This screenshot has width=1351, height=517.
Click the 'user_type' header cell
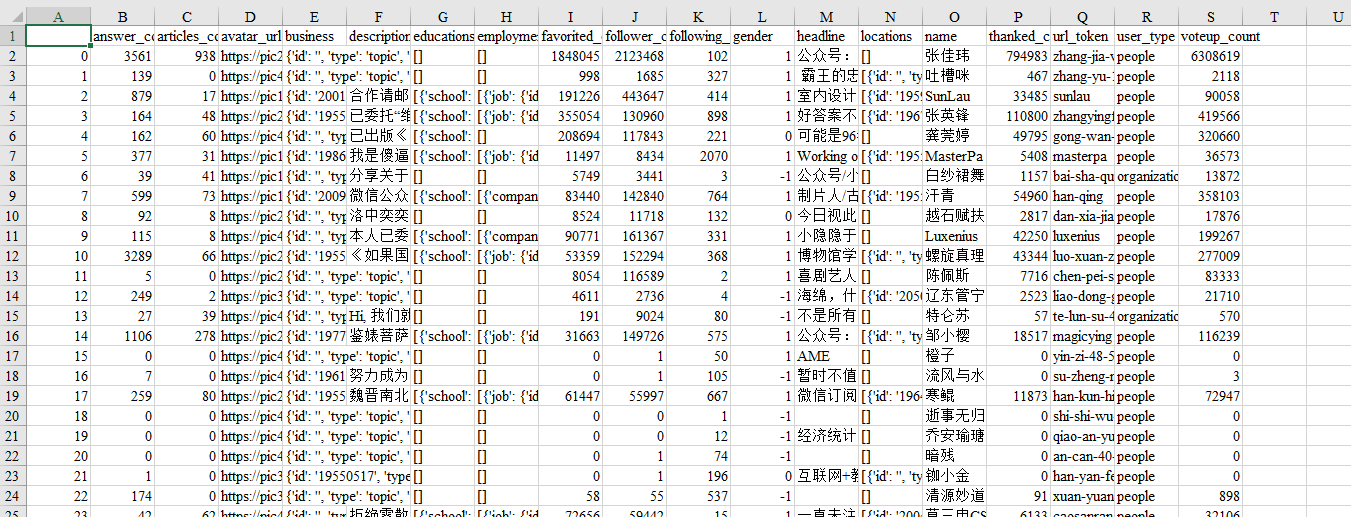coord(1147,36)
